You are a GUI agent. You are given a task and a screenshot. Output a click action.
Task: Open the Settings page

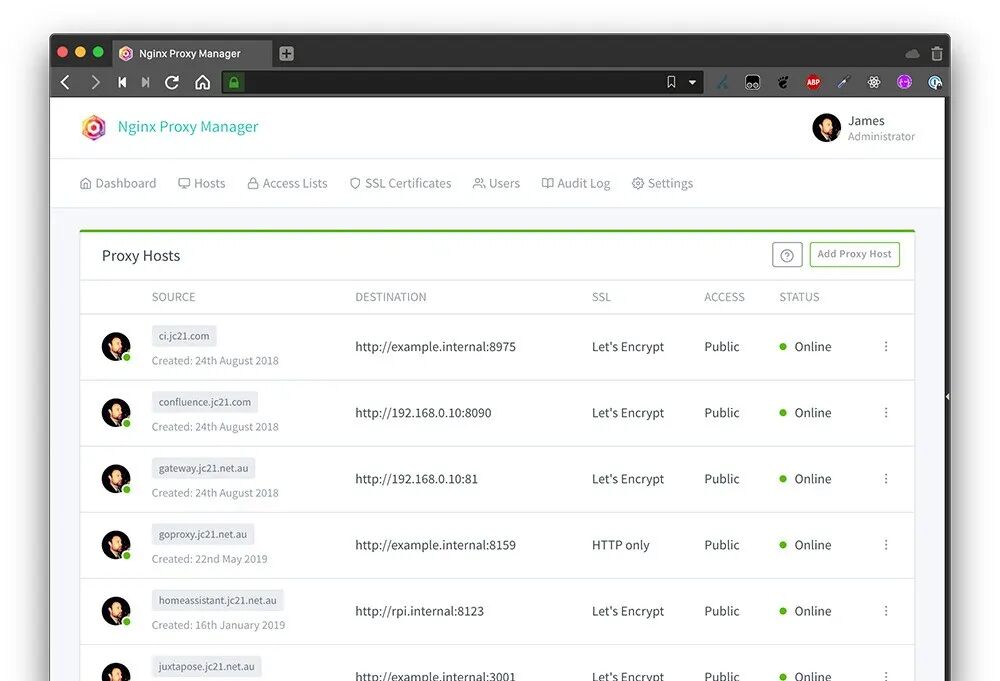[662, 184]
